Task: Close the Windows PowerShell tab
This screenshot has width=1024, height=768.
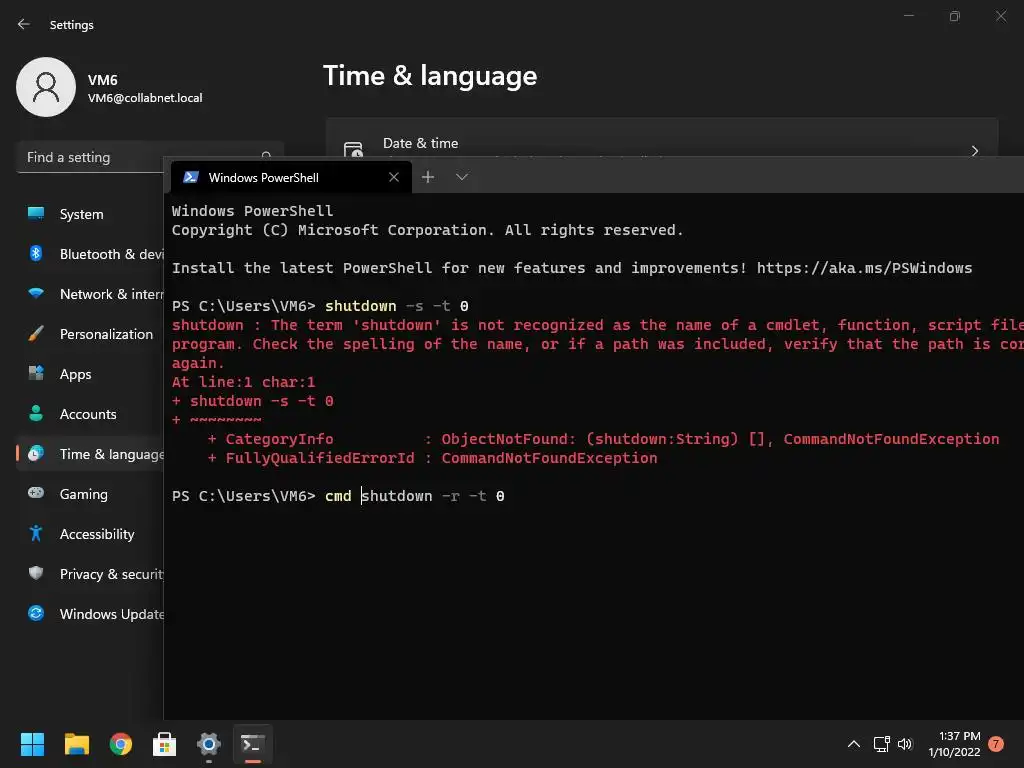Action: click(x=394, y=177)
